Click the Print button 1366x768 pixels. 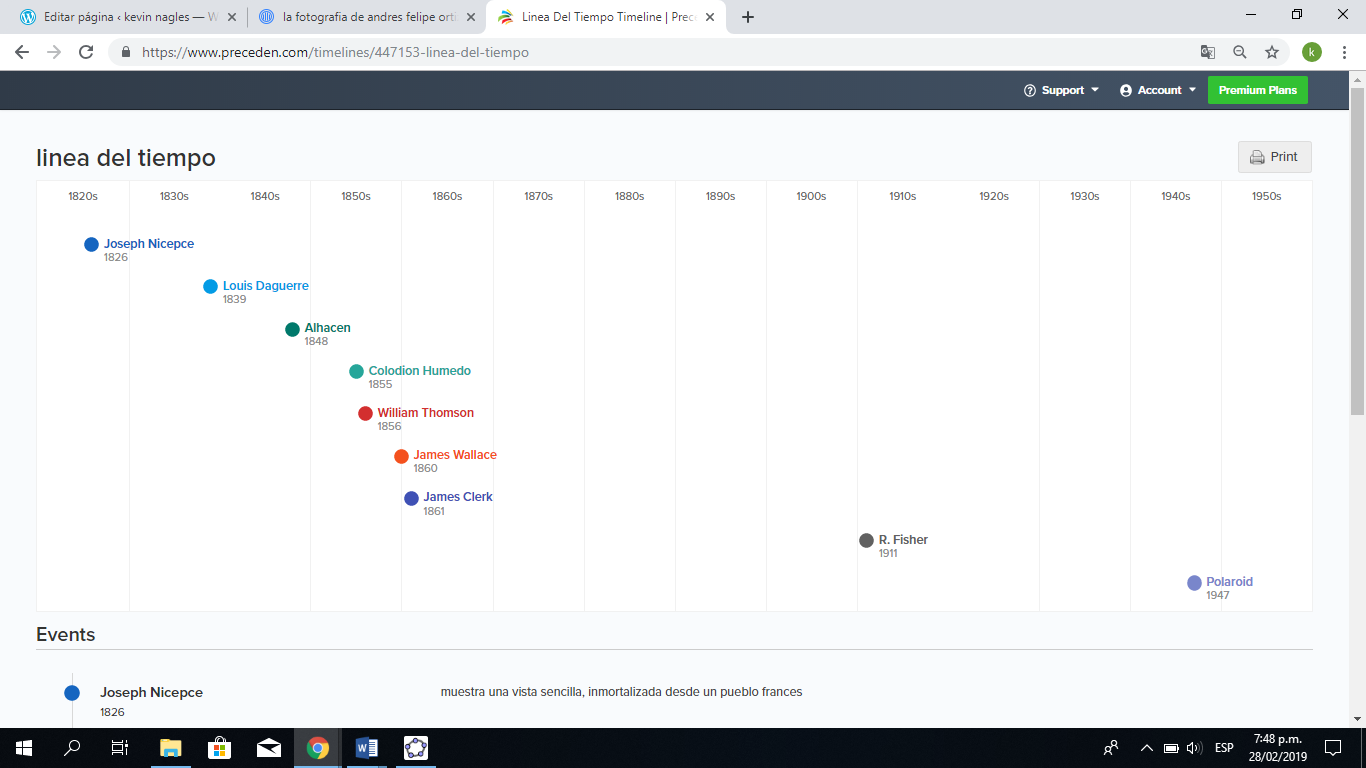pos(1275,157)
